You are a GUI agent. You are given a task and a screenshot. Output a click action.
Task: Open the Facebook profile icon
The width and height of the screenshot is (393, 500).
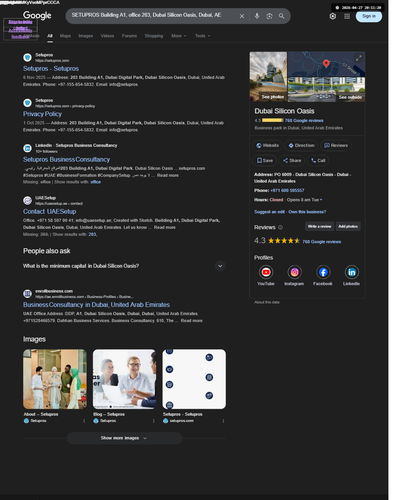pyautogui.click(x=323, y=272)
